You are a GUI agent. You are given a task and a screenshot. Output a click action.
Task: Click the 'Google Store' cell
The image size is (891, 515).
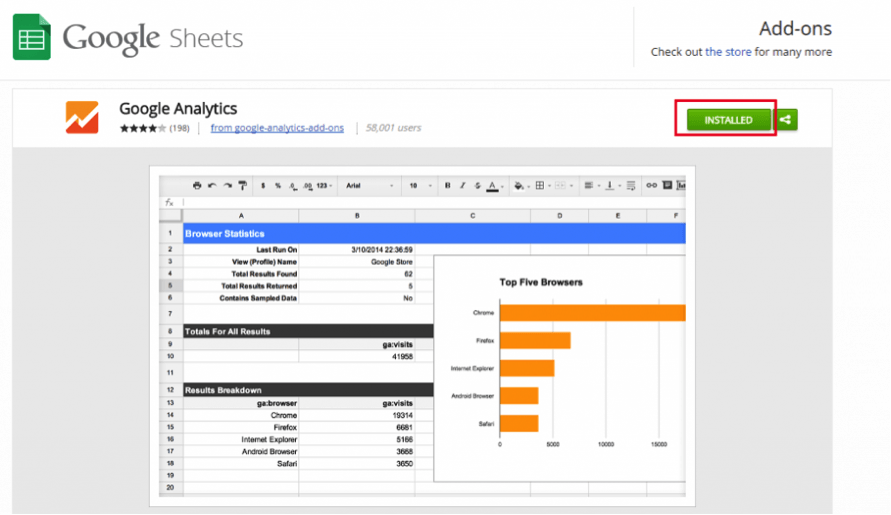(x=357, y=262)
